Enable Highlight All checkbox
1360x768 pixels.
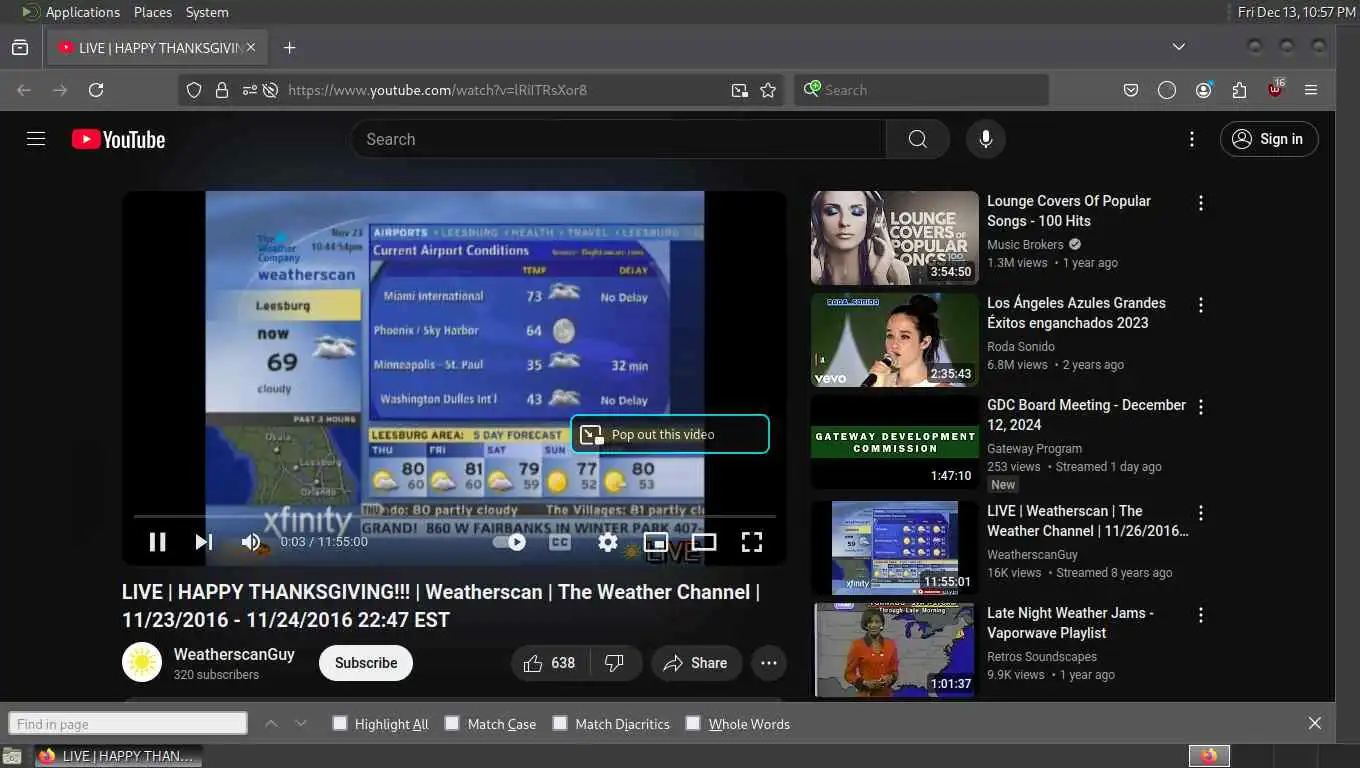340,723
